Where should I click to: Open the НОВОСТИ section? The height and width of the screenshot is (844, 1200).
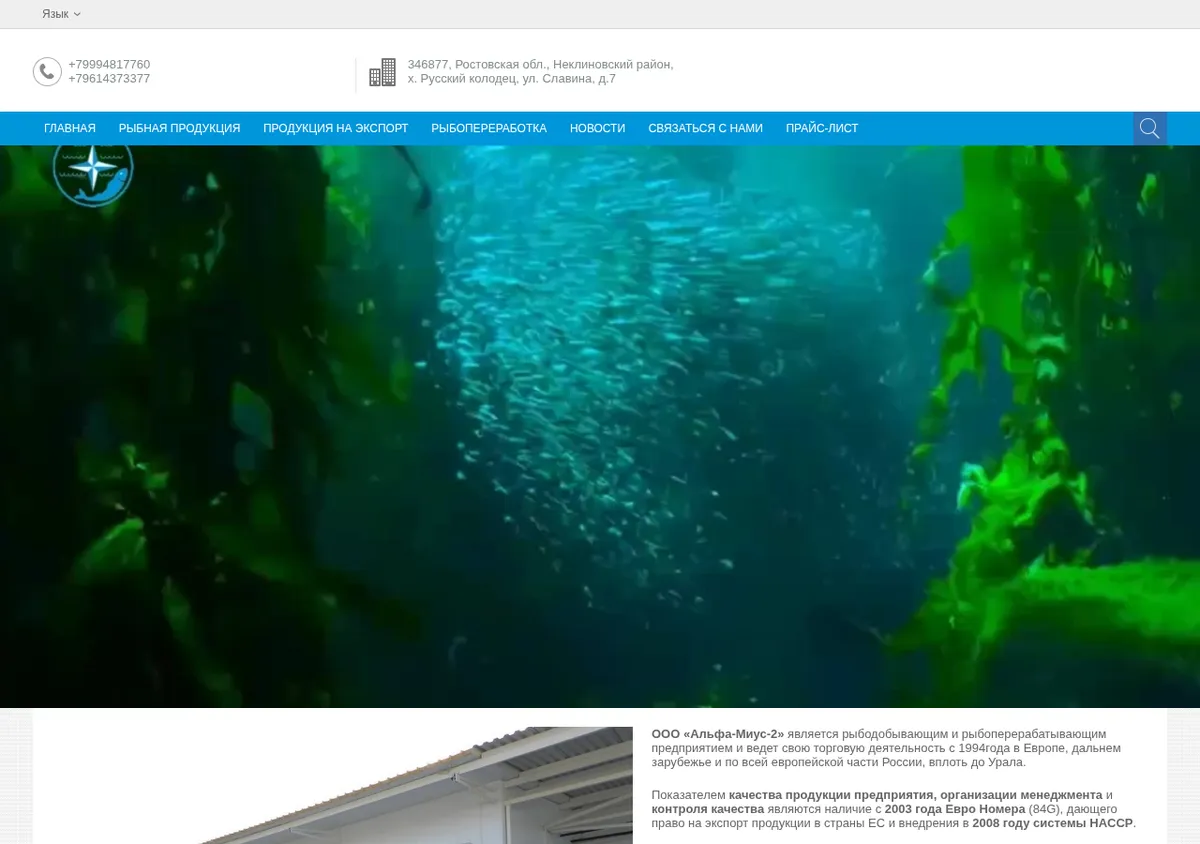[x=597, y=128]
